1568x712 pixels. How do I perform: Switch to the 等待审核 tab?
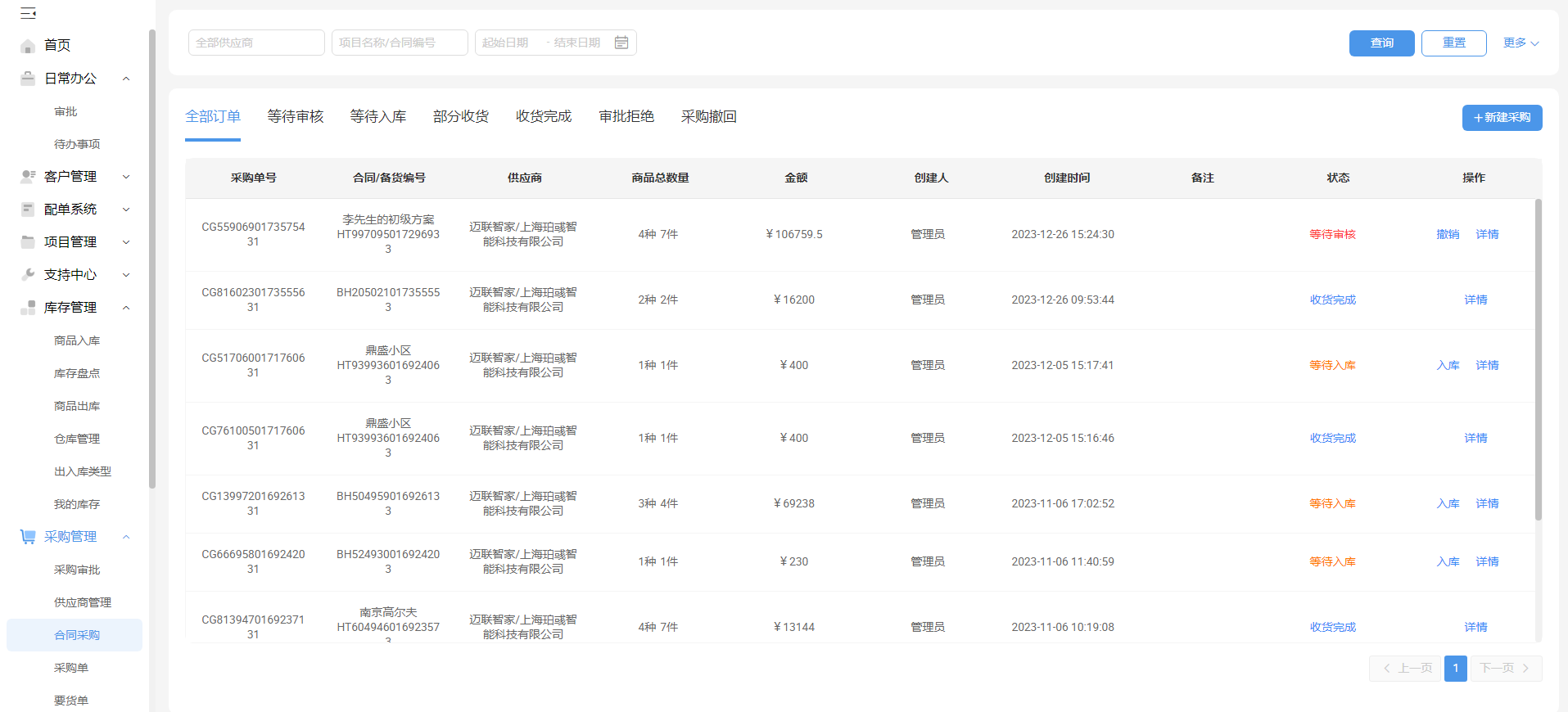tap(296, 117)
